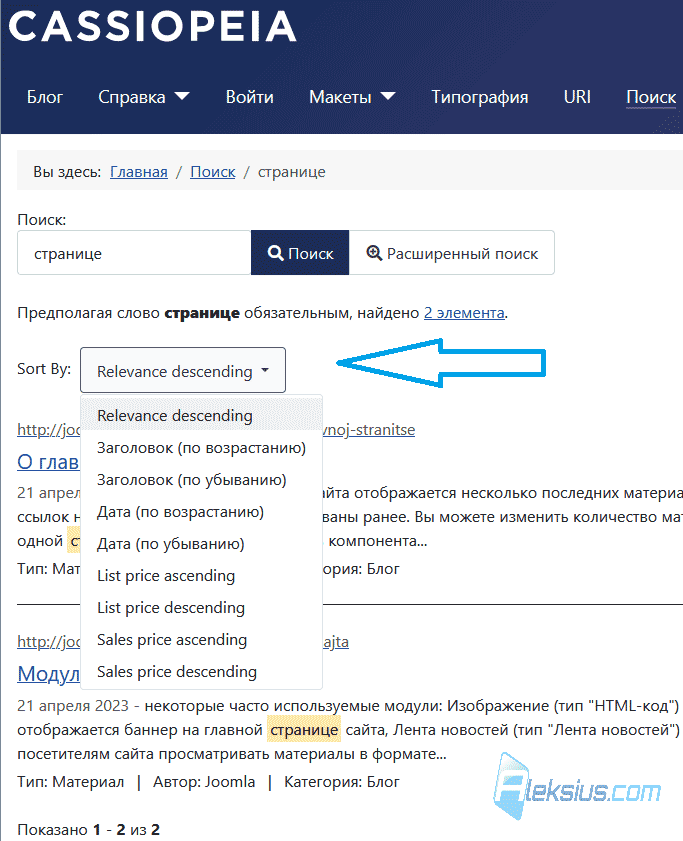Open the О глав... result title

(48, 461)
